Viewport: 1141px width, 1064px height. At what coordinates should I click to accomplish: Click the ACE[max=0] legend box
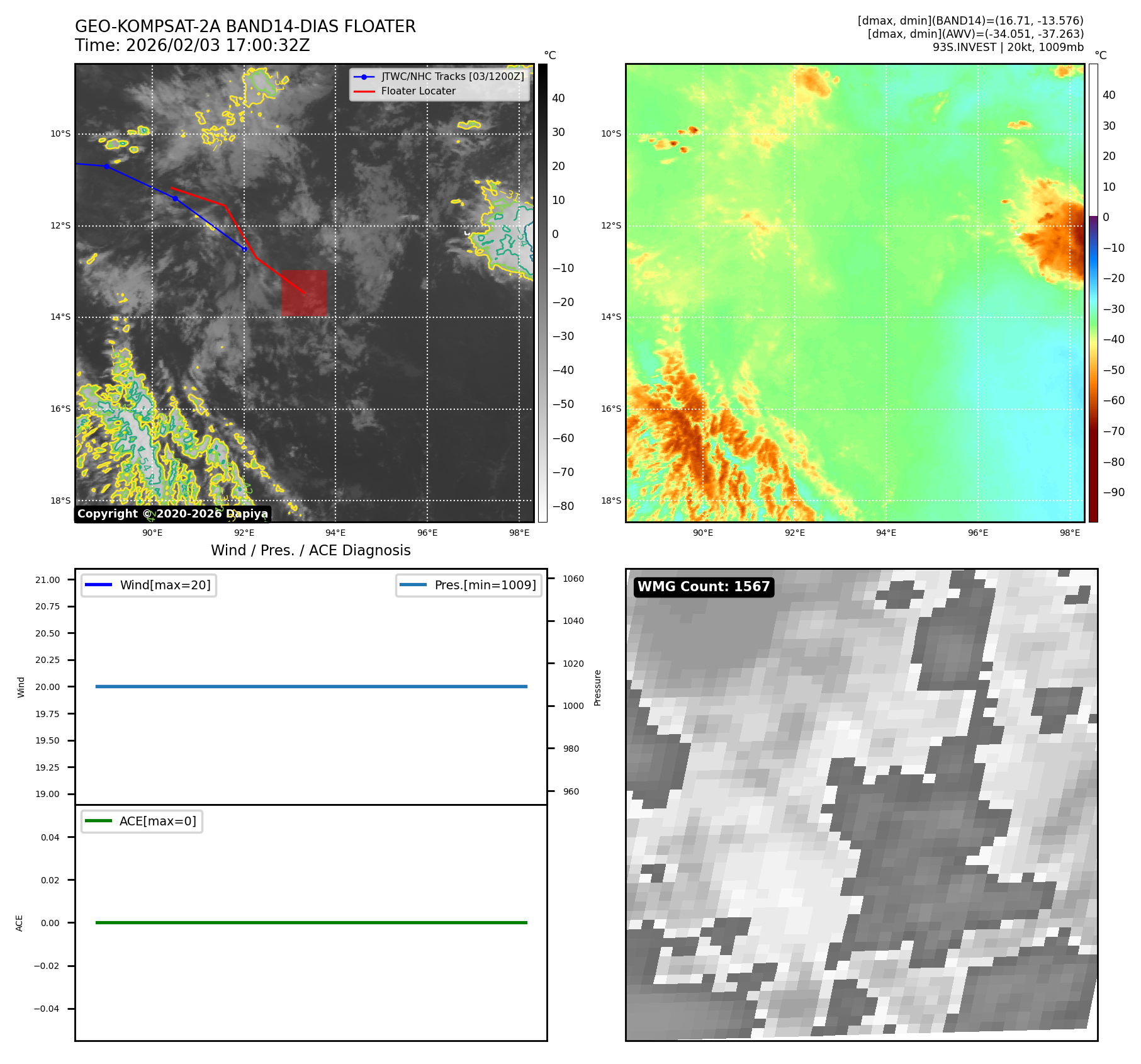coord(142,821)
